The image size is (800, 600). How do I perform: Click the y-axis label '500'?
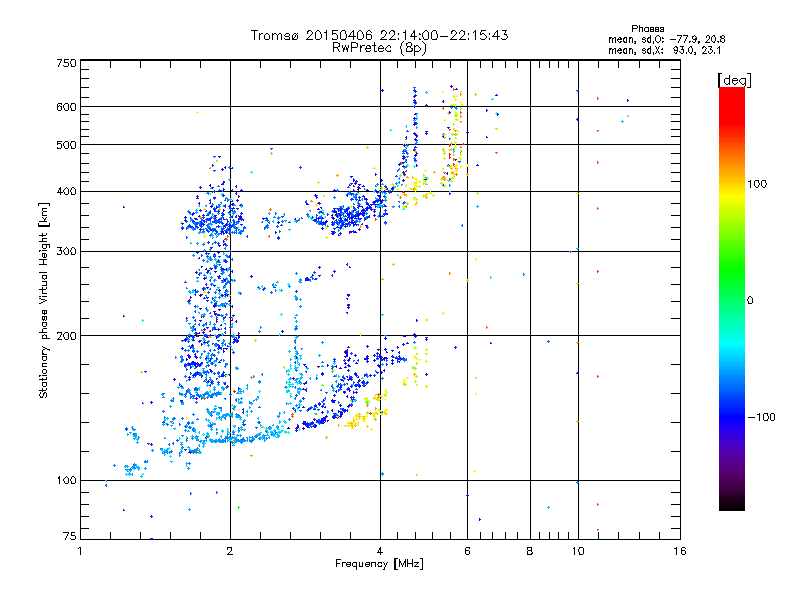coord(66,145)
